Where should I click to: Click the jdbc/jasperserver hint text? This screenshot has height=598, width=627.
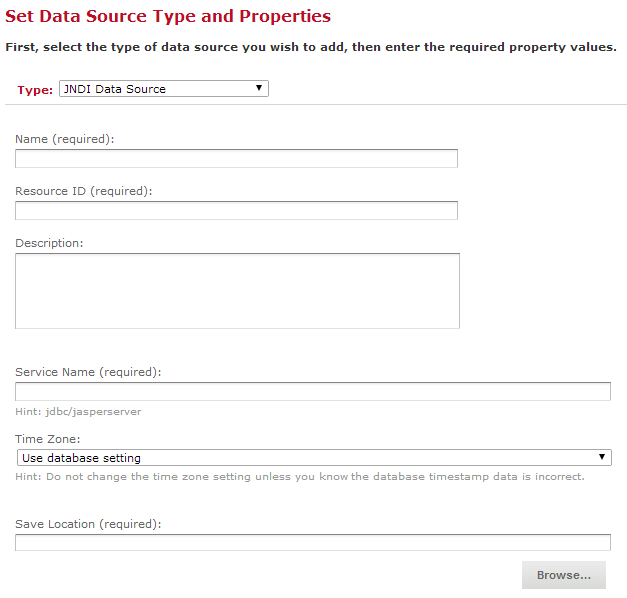(x=78, y=411)
